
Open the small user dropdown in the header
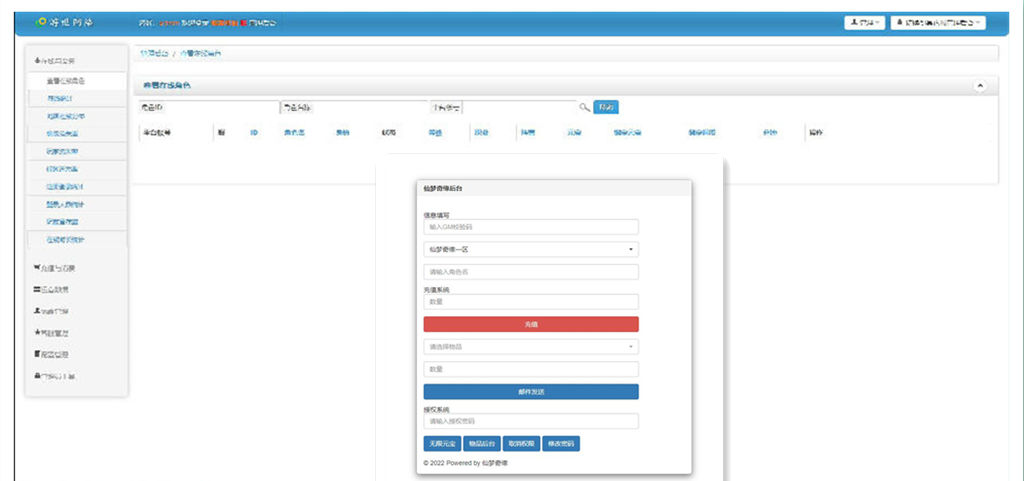pos(865,22)
